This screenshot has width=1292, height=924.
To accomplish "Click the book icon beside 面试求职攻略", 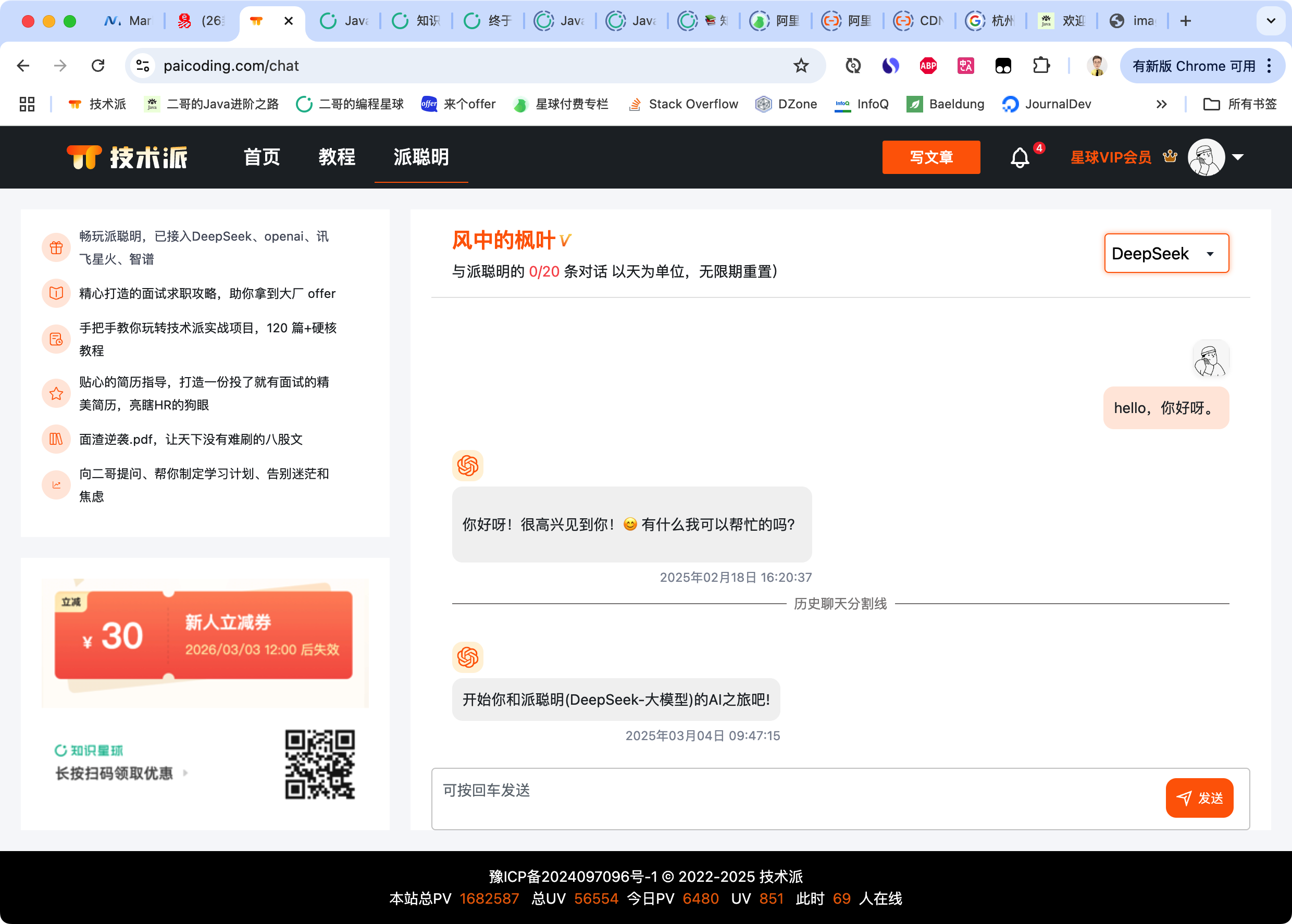I will click(x=56, y=293).
